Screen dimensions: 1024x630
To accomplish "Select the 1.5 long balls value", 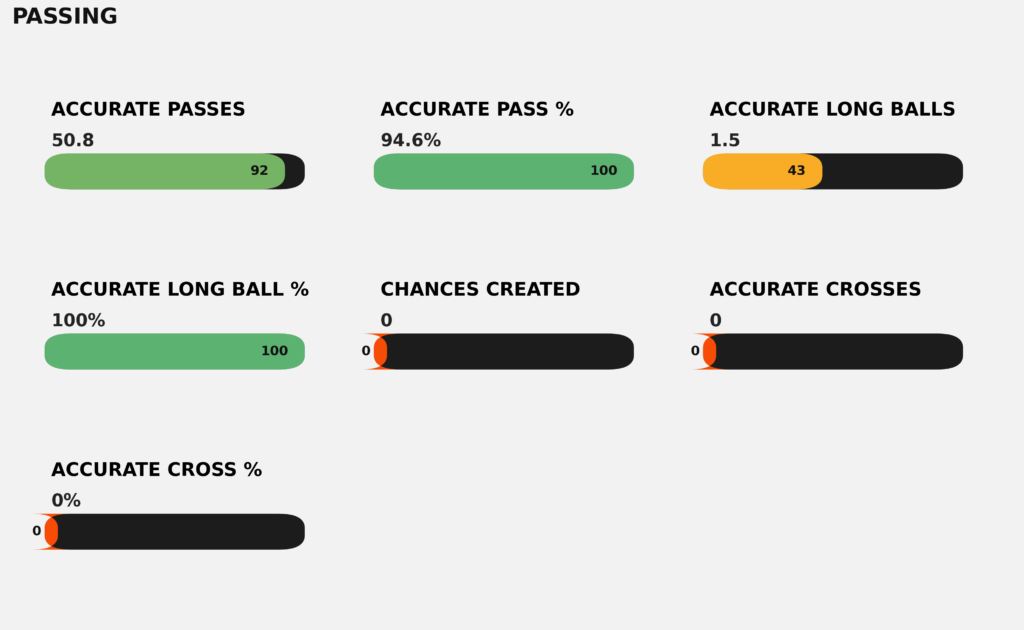I will click(725, 141).
